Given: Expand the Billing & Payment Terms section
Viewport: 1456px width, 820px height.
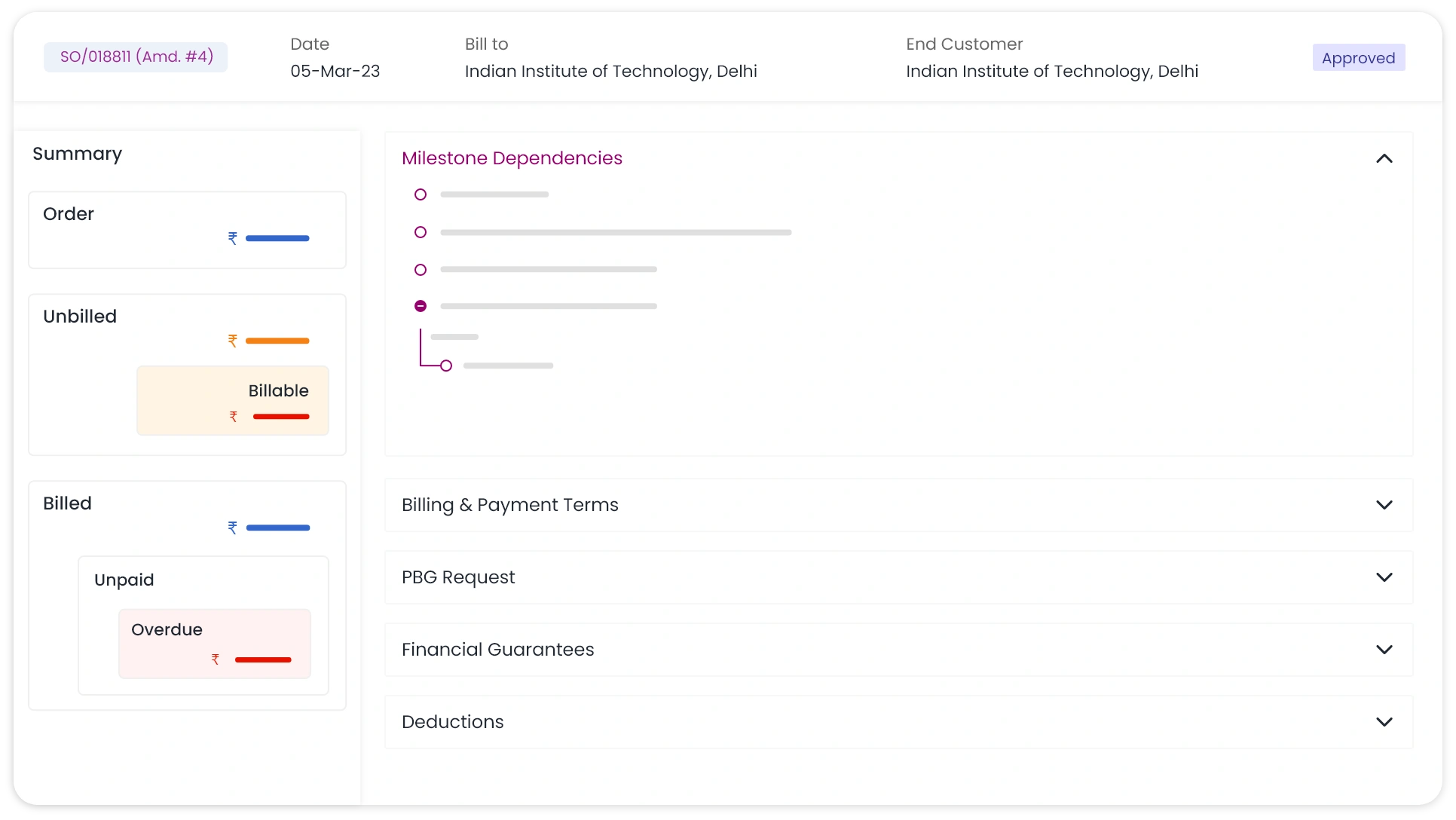Looking at the screenshot, I should [1384, 505].
